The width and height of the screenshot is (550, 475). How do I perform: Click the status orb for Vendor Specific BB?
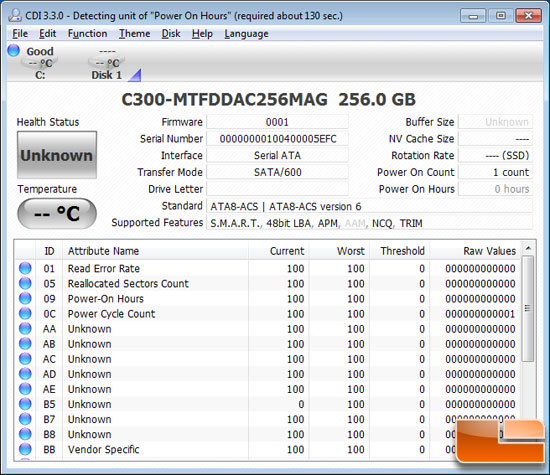pos(25,449)
